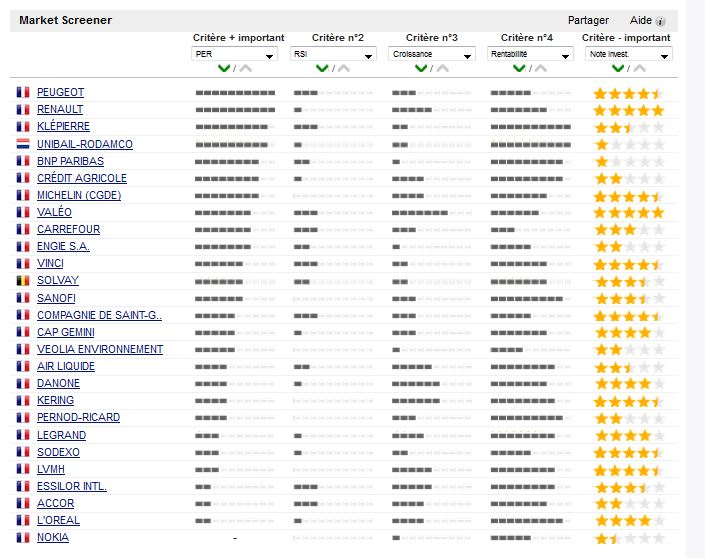Sort Note Invest. column descending with green arrow

618,68
